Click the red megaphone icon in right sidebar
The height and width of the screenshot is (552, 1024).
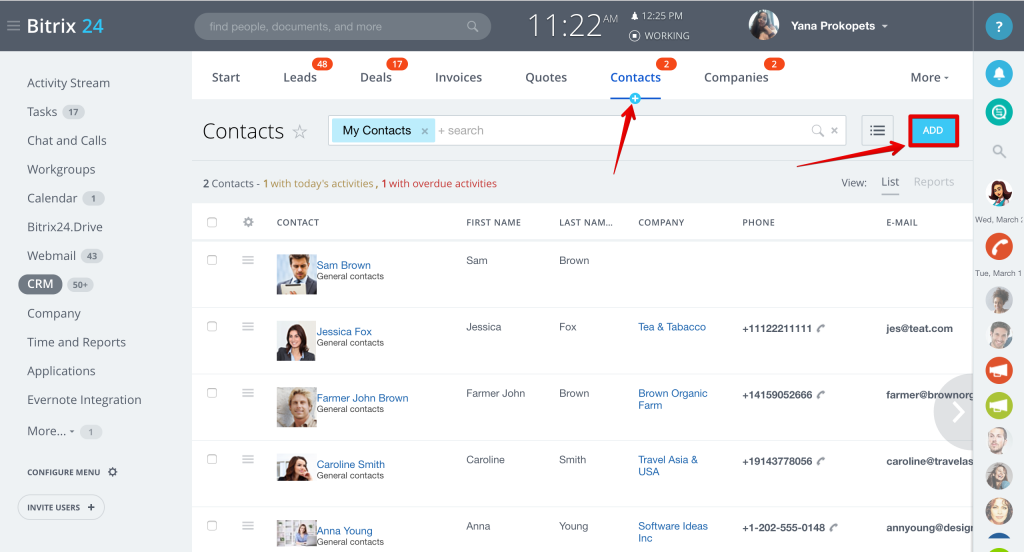point(999,370)
